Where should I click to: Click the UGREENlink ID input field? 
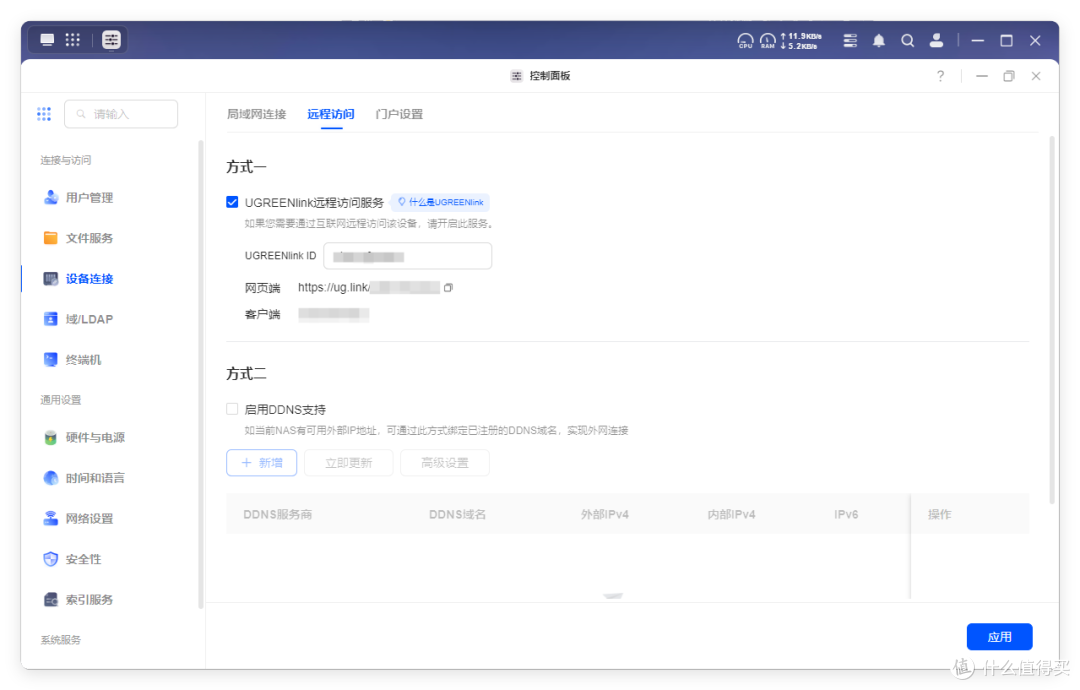point(408,256)
